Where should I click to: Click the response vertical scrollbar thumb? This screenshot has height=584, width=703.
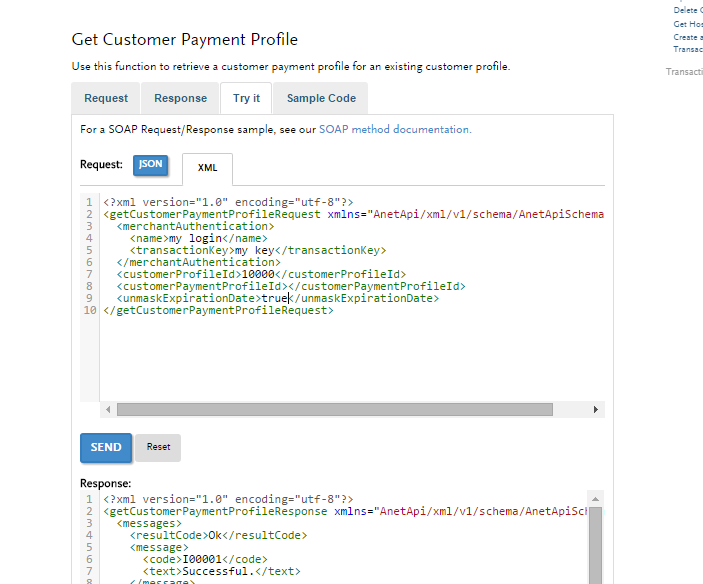click(x=595, y=545)
